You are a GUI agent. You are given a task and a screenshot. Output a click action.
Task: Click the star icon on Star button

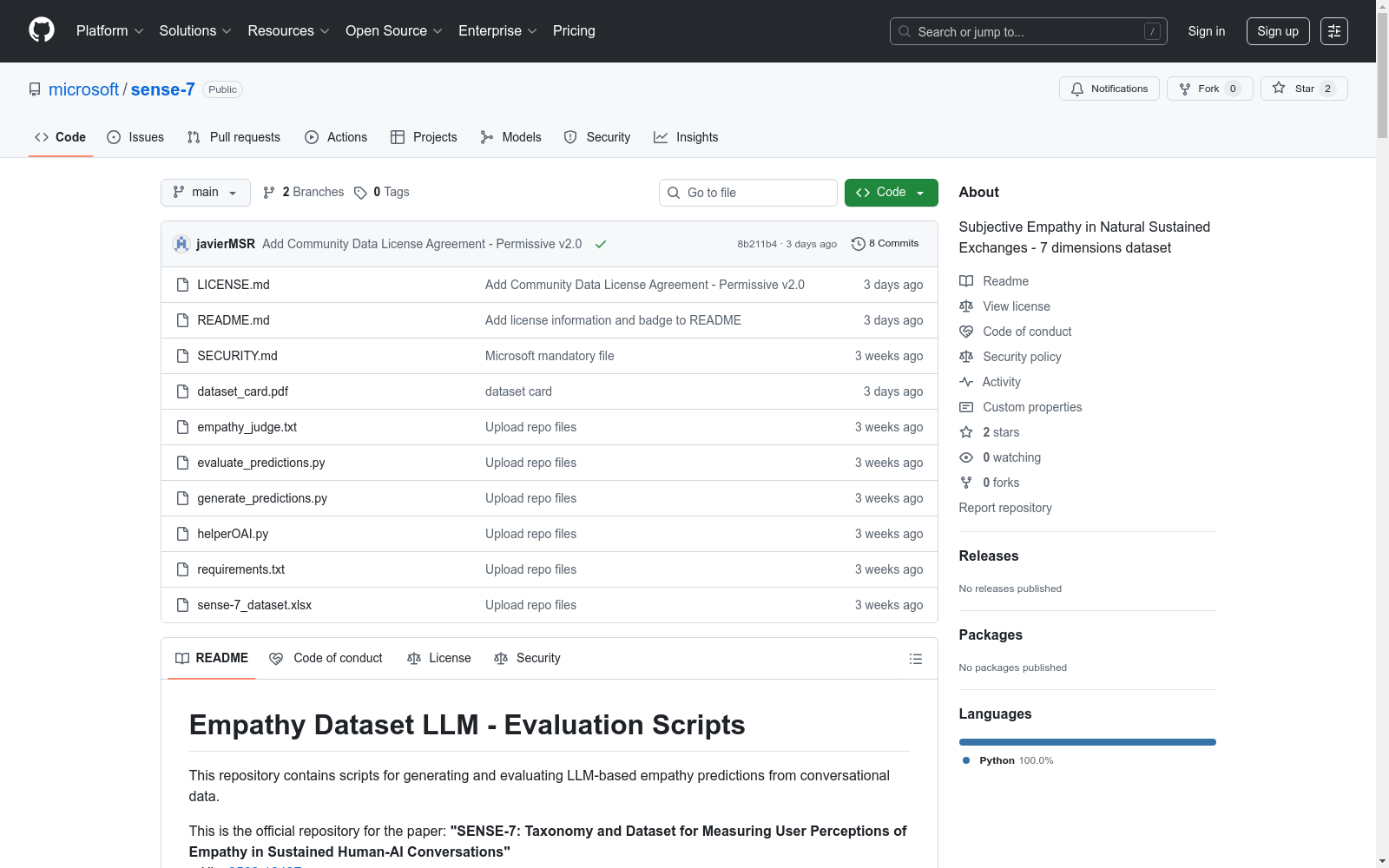pos(1279,88)
